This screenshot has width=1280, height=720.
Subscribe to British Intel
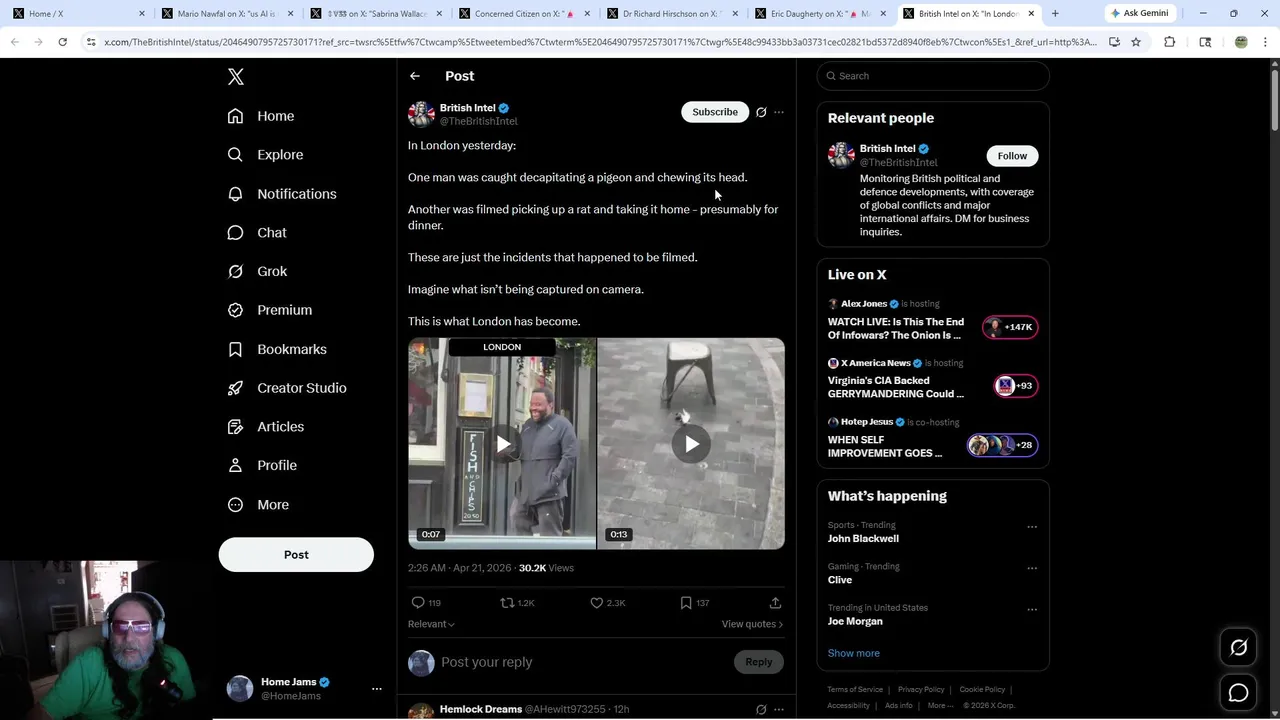tap(715, 112)
